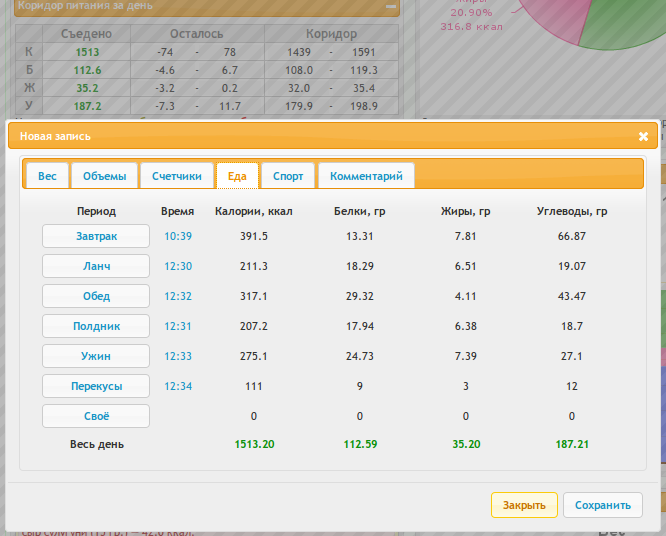Click the Коридор column header in background
Screen dimensions: 666x536
(331, 34)
